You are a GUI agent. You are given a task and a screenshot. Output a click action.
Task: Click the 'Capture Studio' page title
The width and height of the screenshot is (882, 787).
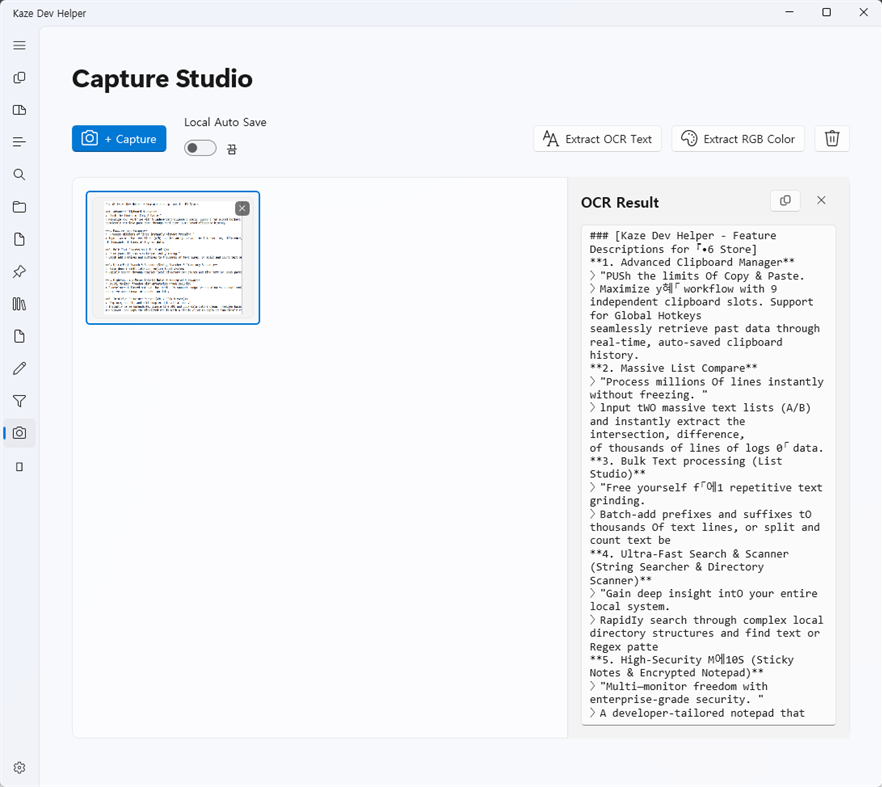pyautogui.click(x=162, y=78)
